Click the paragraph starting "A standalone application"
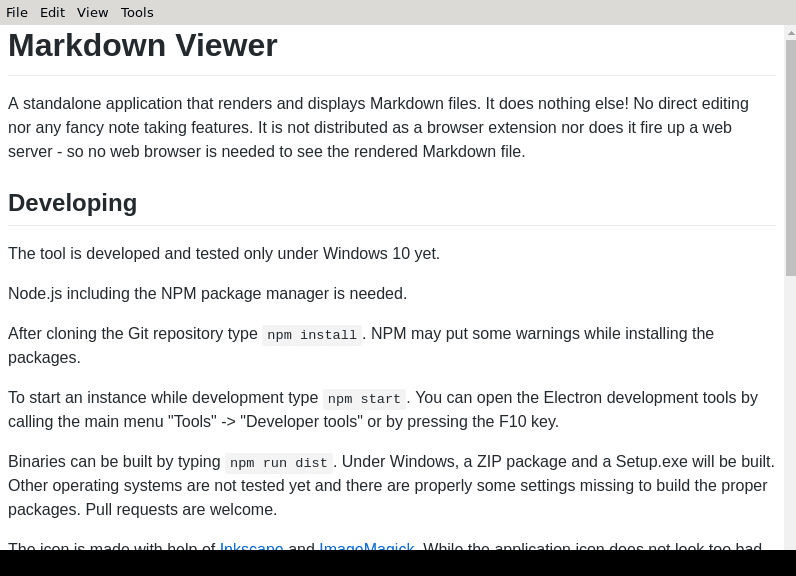Screen dimensions: 796x576 tap(378, 128)
